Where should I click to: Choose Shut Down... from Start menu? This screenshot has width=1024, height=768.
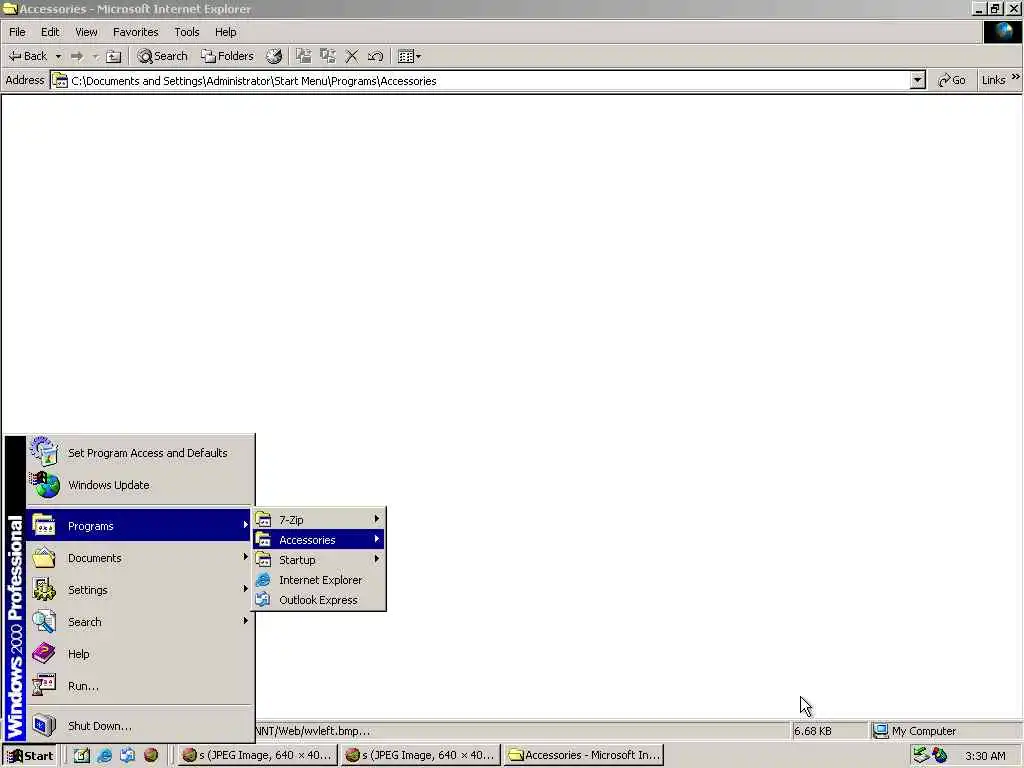pyautogui.click(x=139, y=726)
